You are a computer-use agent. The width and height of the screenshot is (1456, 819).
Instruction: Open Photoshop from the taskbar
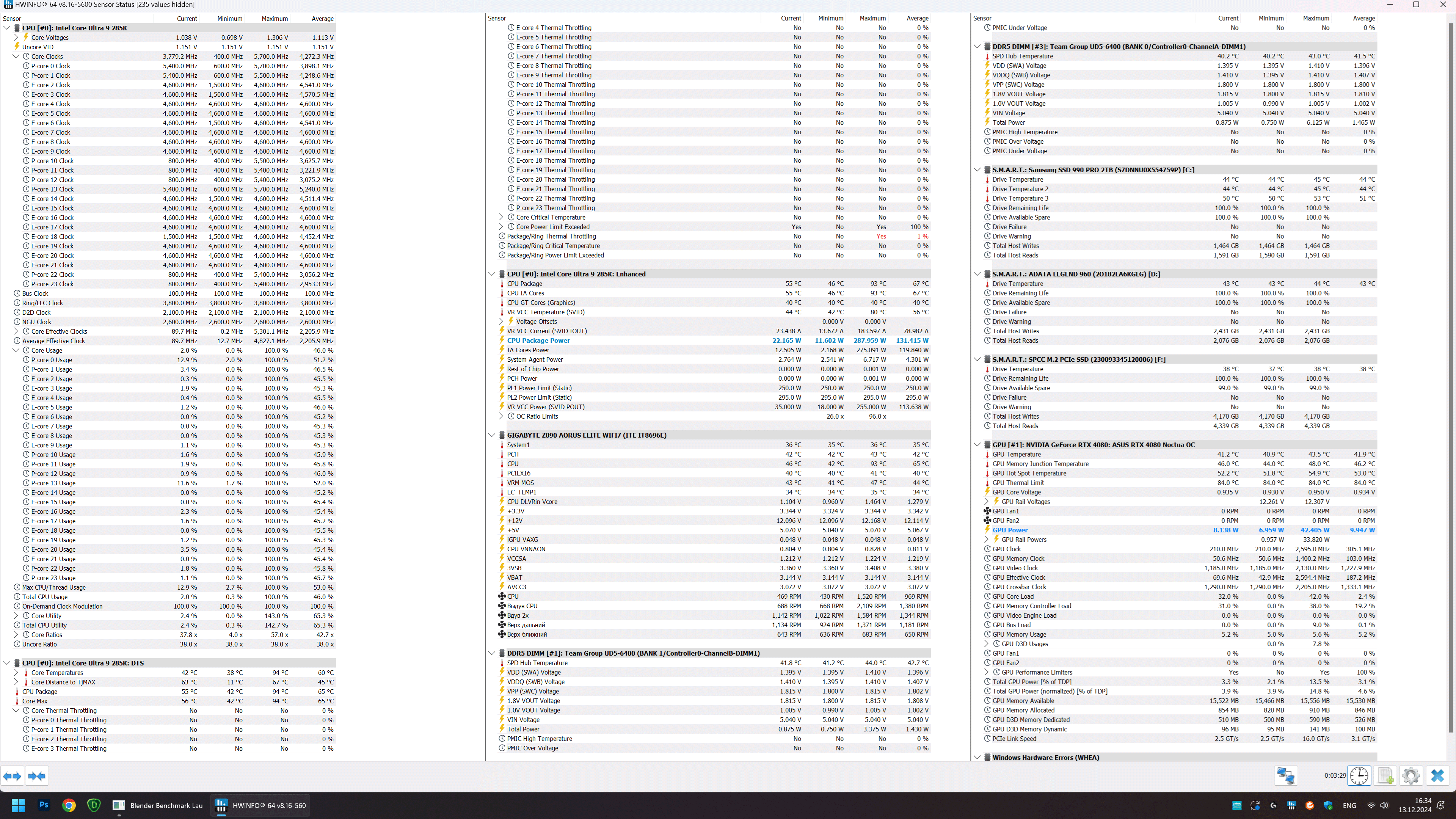coord(44,805)
